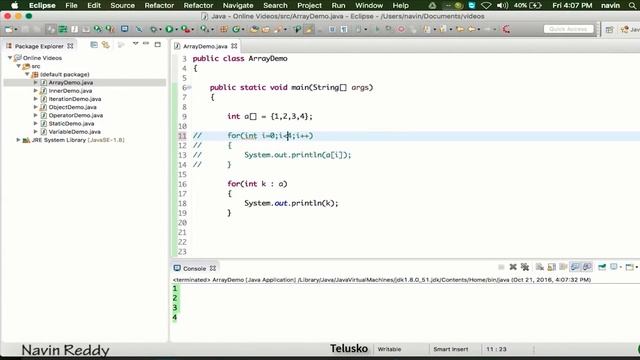Click the Wi-Fi icon in macOS menu bar

click(x=486, y=5)
